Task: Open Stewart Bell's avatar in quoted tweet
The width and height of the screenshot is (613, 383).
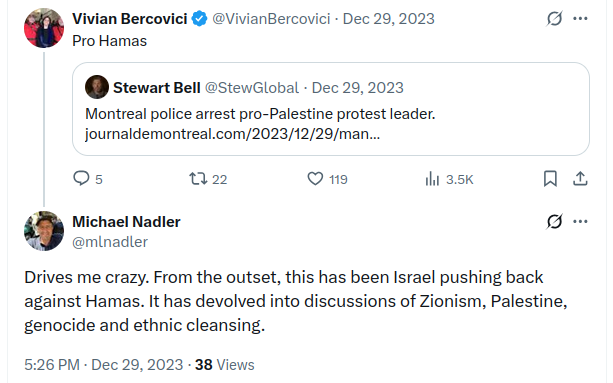Action: pyautogui.click(x=97, y=87)
